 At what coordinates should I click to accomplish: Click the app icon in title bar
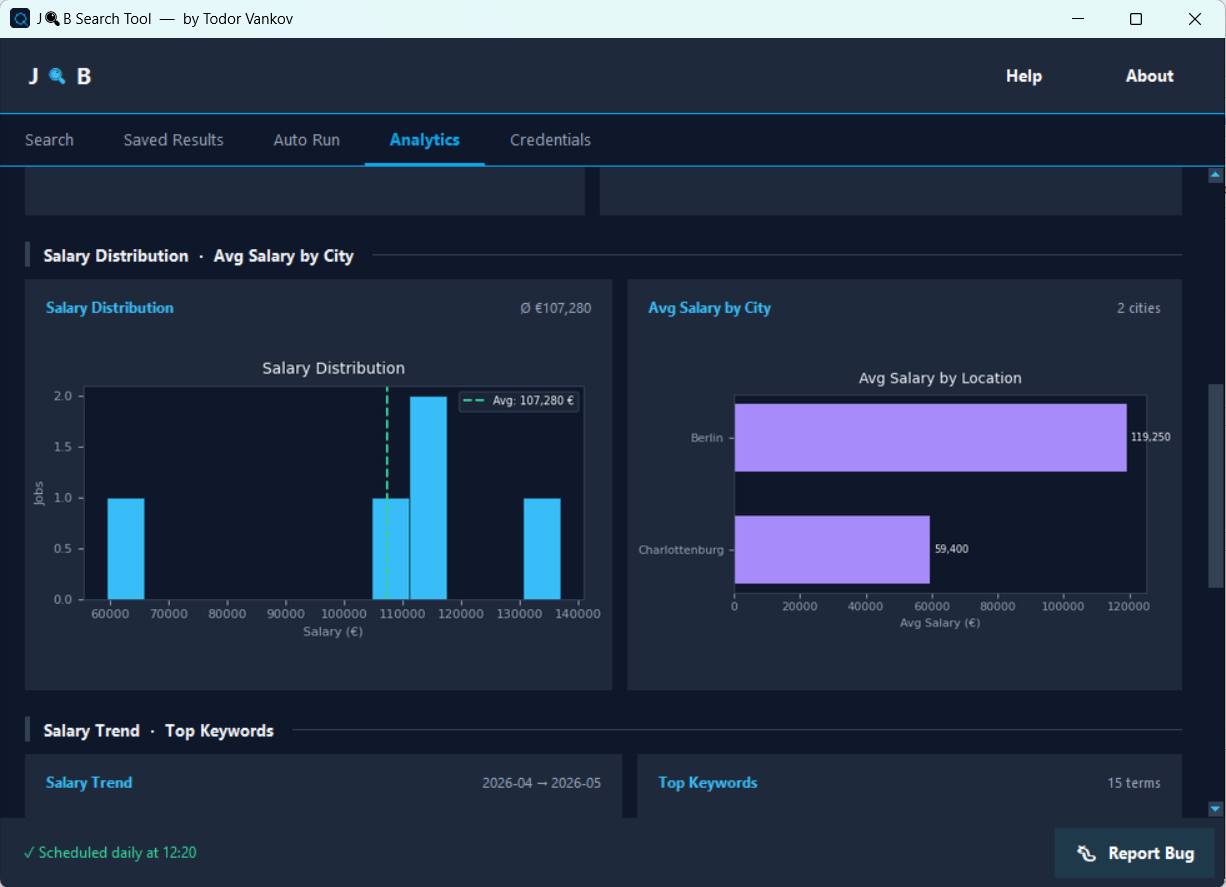point(20,19)
